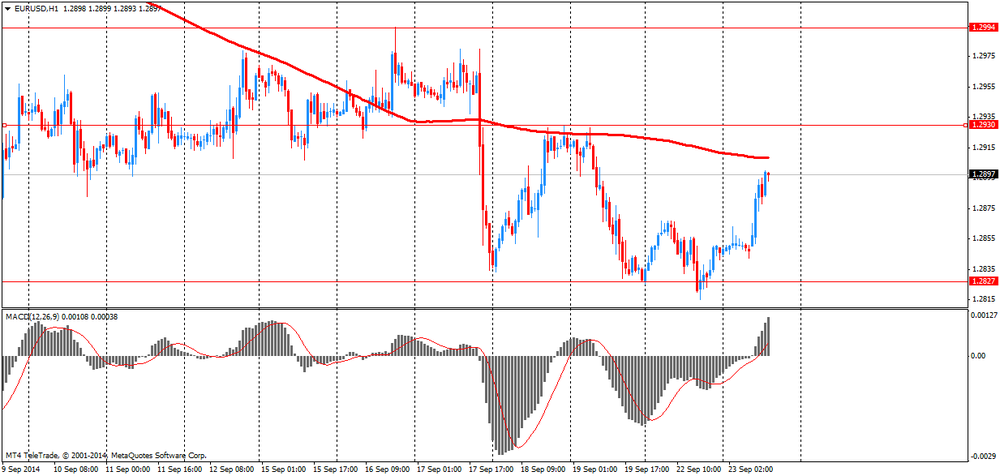Viewport: 1000px width, 476px height.
Task: Click the 22 Sep 10:00 time label
Action: (x=700, y=469)
